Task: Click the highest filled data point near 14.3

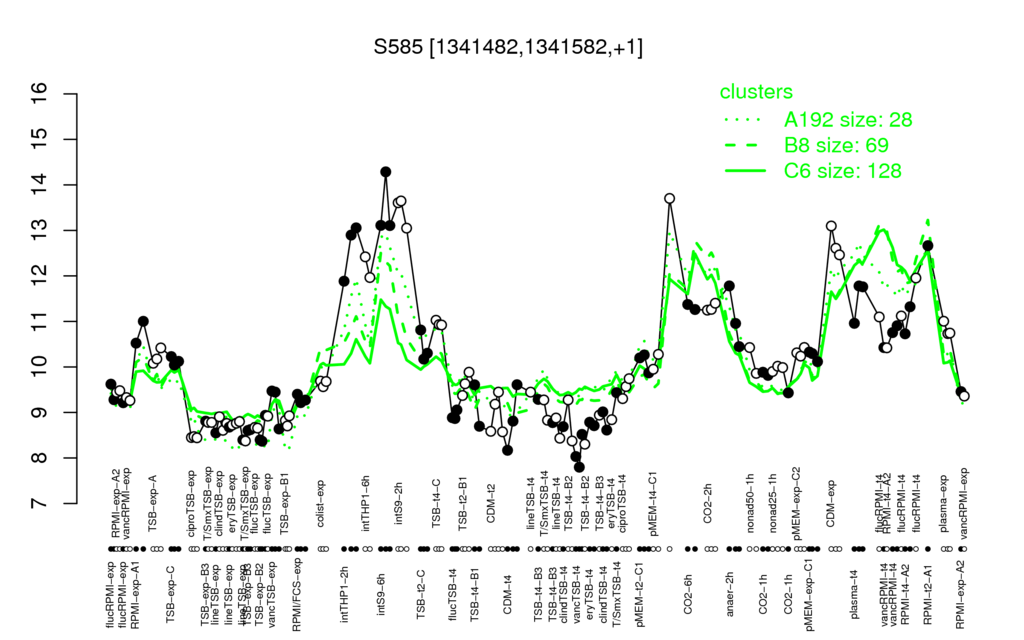Action: (385, 172)
